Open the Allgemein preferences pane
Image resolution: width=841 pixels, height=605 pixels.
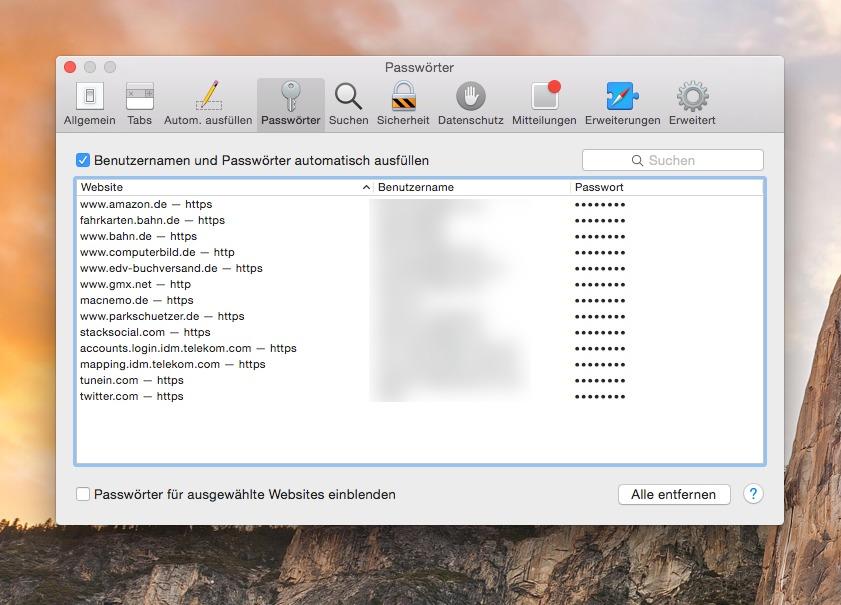[x=90, y=105]
